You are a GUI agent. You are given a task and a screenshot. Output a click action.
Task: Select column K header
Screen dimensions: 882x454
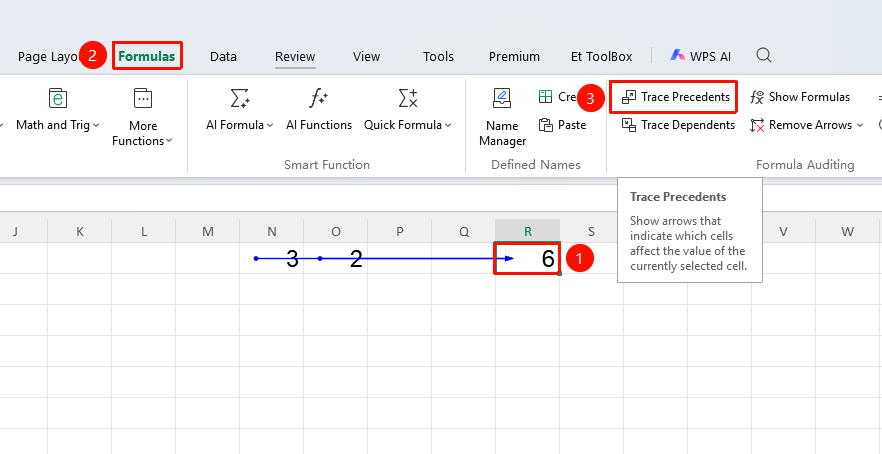tap(79, 231)
